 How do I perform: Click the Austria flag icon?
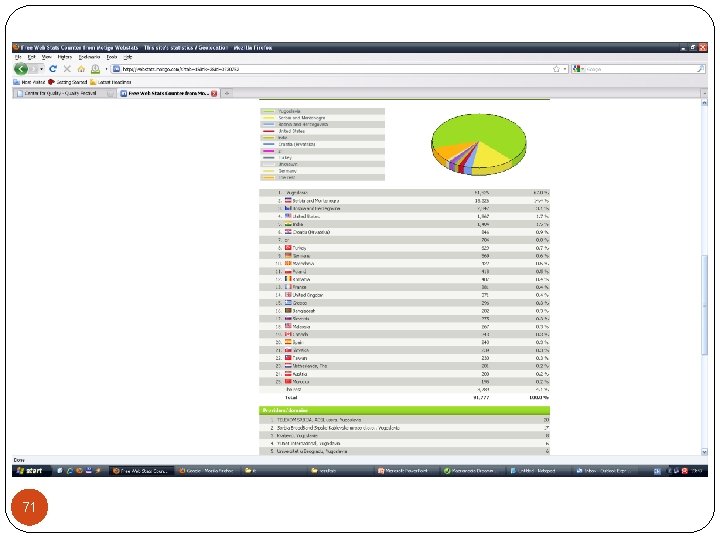[x=288, y=374]
